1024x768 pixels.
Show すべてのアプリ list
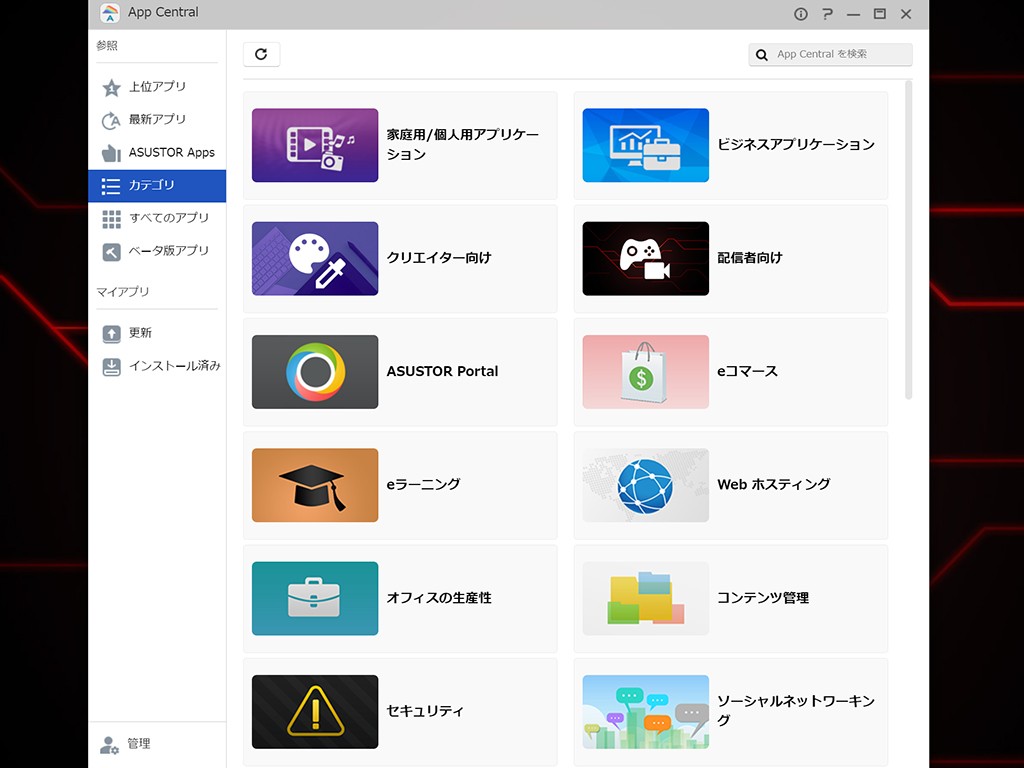[168, 218]
